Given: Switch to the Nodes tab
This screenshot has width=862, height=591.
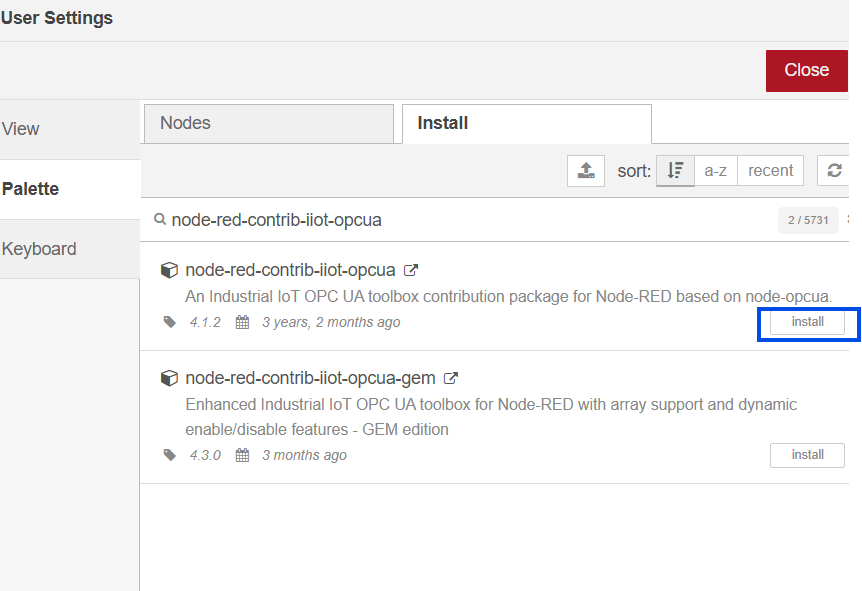Looking at the screenshot, I should (x=269, y=124).
